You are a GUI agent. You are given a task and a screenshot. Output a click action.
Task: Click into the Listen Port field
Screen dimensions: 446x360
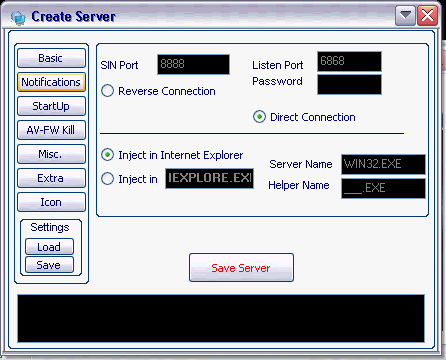[349, 61]
